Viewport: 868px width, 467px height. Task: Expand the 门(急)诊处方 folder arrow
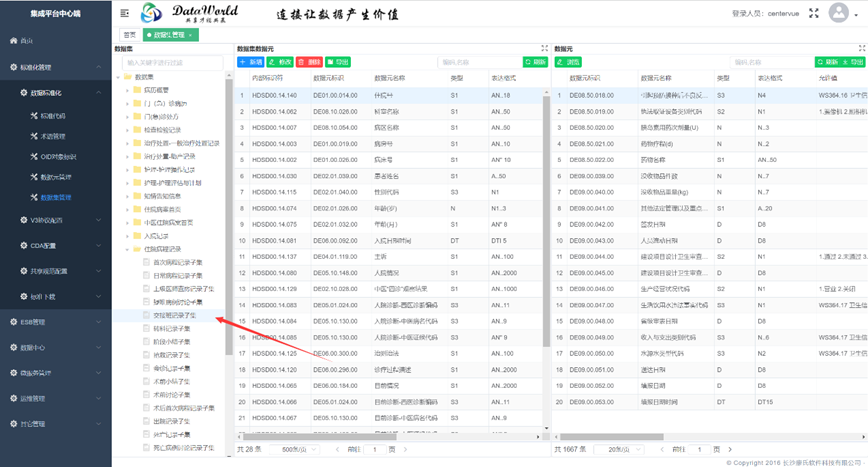127,116
